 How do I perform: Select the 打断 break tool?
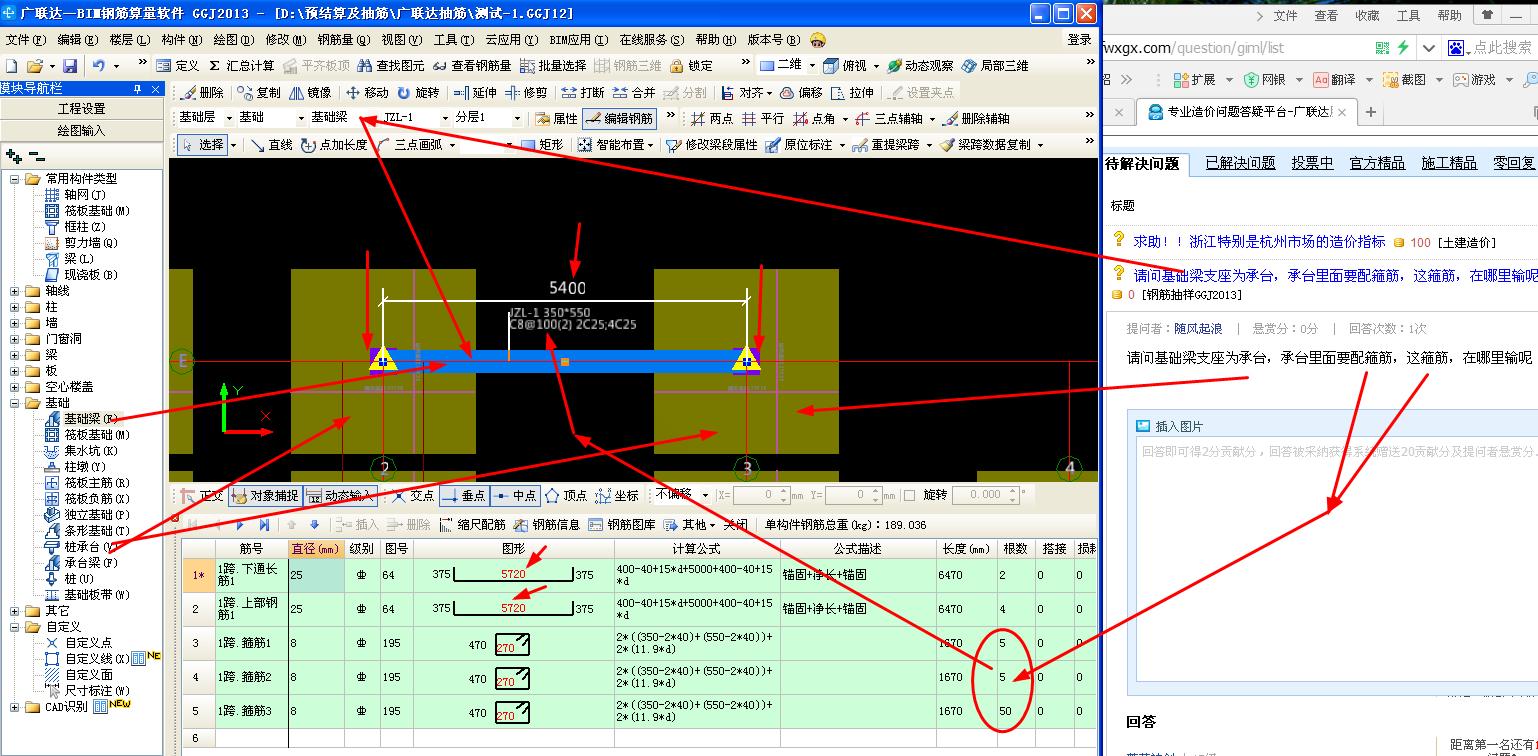(582, 92)
